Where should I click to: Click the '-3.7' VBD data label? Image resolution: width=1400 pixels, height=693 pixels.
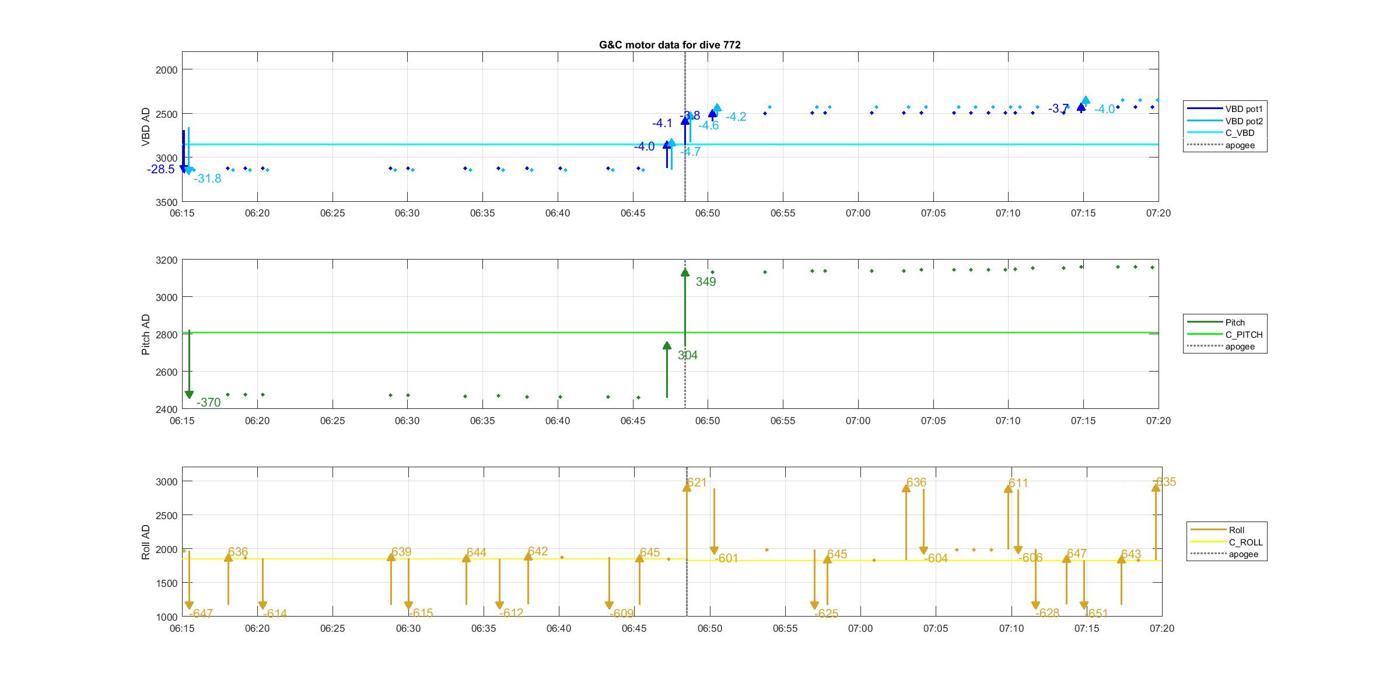click(x=1059, y=108)
